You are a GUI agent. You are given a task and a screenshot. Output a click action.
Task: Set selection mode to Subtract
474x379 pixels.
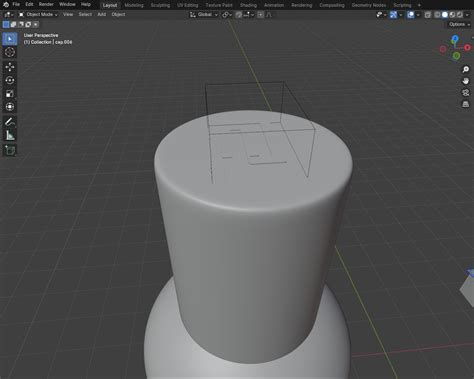point(21,24)
